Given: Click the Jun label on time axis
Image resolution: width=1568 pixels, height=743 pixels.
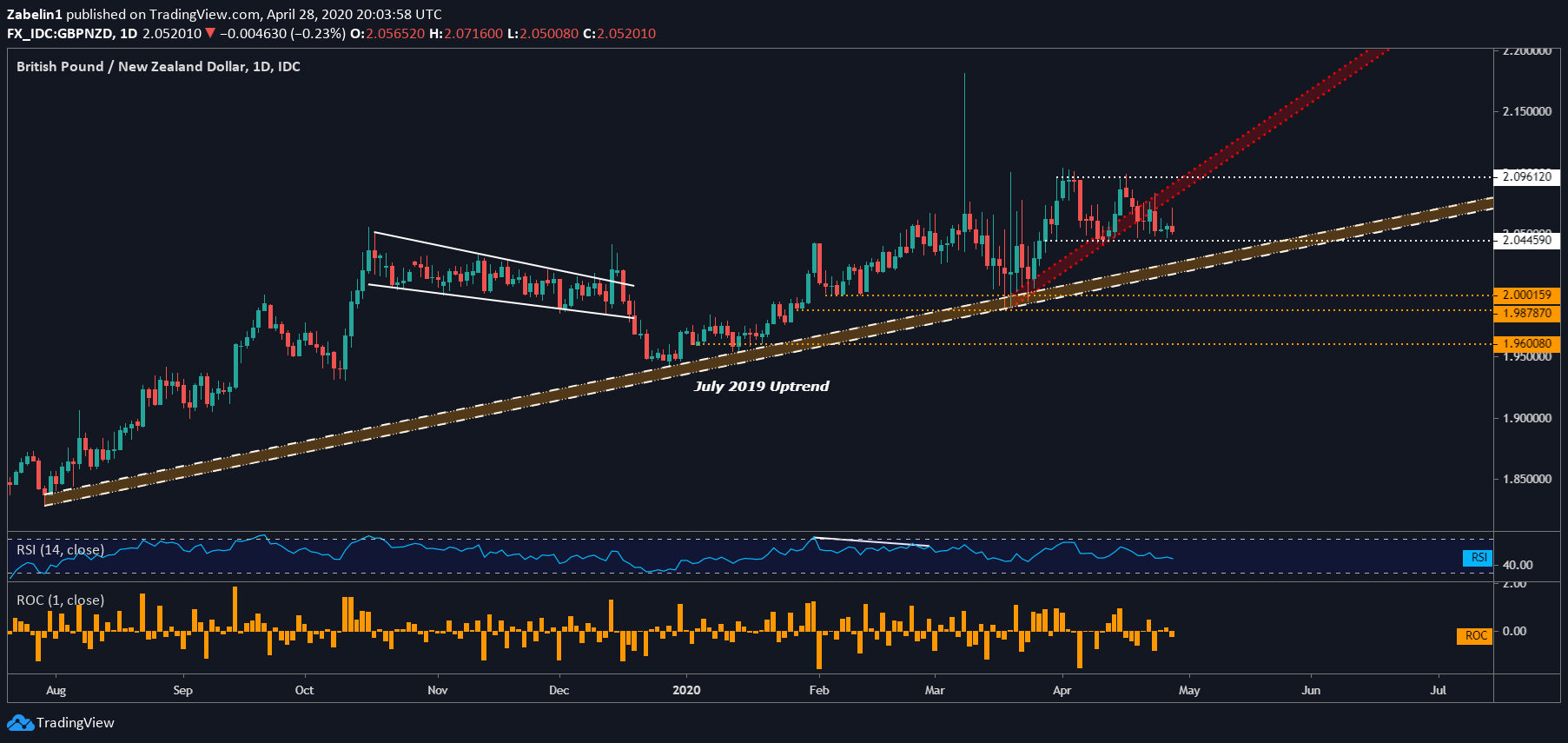Looking at the screenshot, I should (1311, 691).
